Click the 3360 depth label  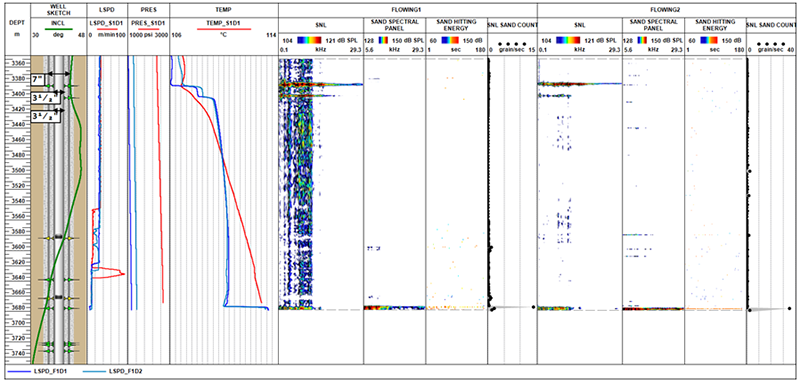[x=17, y=63]
